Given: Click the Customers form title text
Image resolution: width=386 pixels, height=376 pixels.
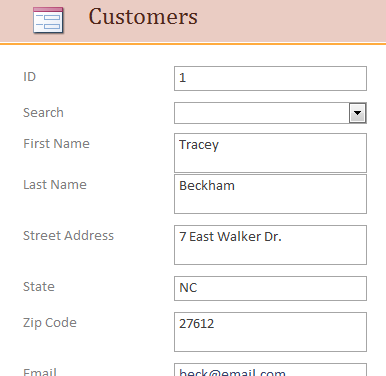Looking at the screenshot, I should pos(143,17).
